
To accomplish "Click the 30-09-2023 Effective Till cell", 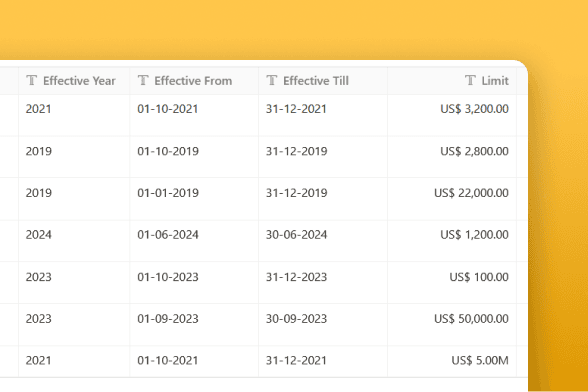I will coord(323,324).
